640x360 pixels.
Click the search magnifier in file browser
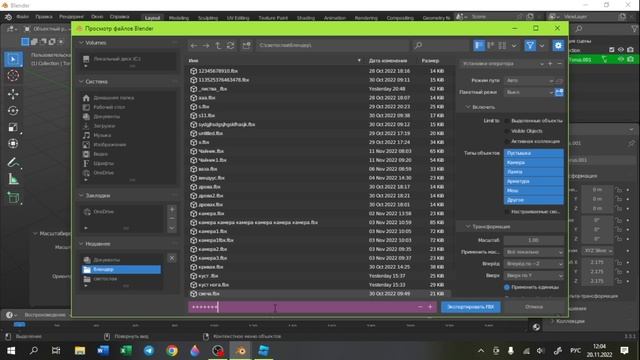tap(418, 46)
